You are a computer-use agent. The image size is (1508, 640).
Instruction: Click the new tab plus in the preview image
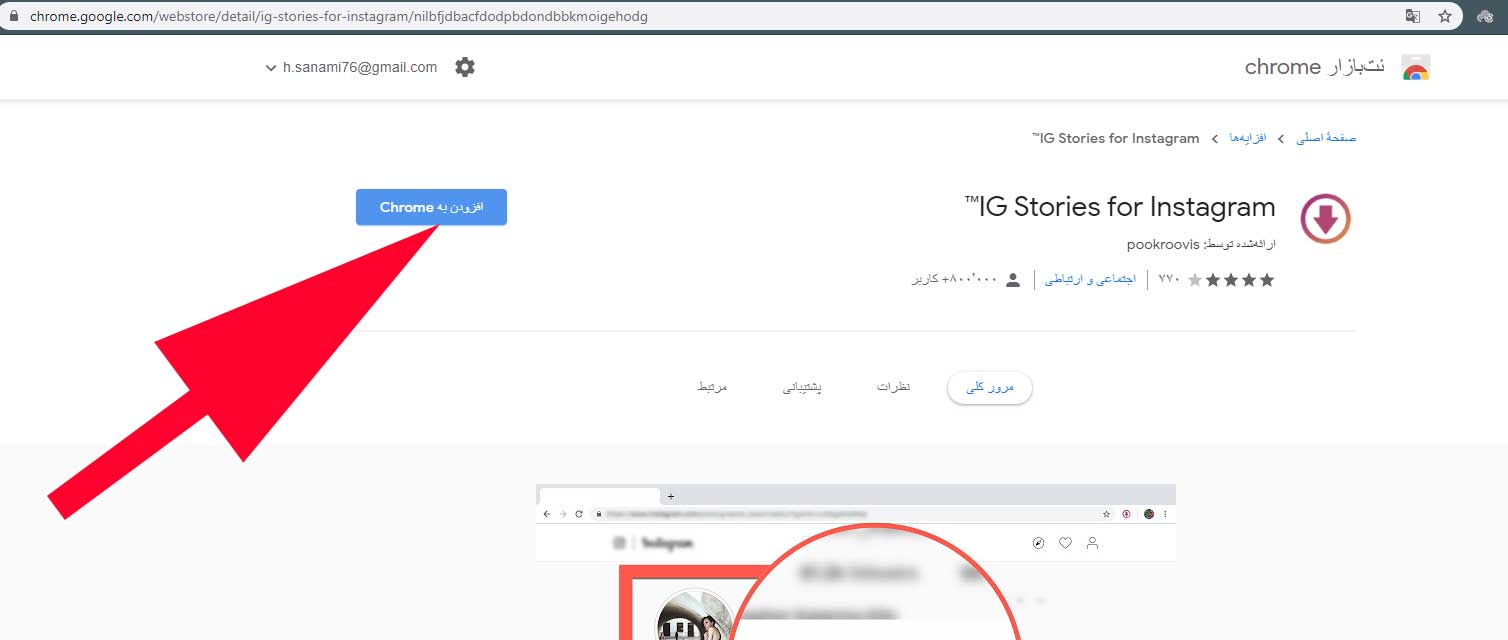click(x=670, y=495)
